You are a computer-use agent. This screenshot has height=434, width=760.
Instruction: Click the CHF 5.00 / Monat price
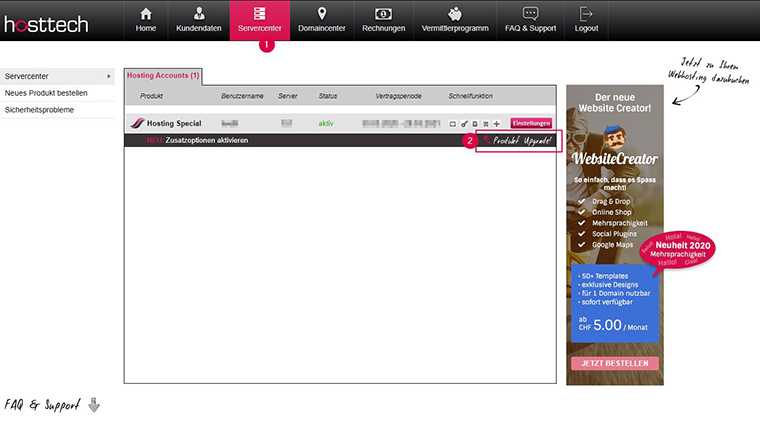click(x=613, y=324)
